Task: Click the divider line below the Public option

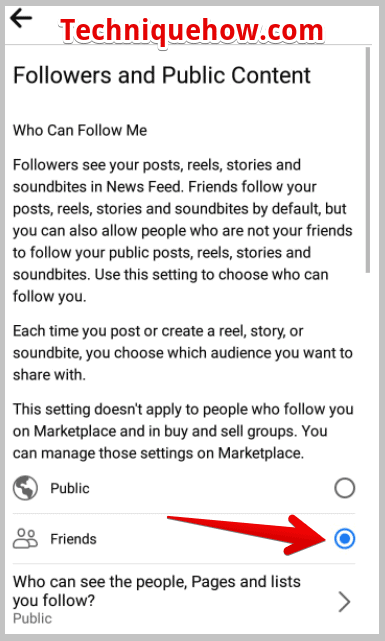Action: pyautogui.click(x=184, y=513)
